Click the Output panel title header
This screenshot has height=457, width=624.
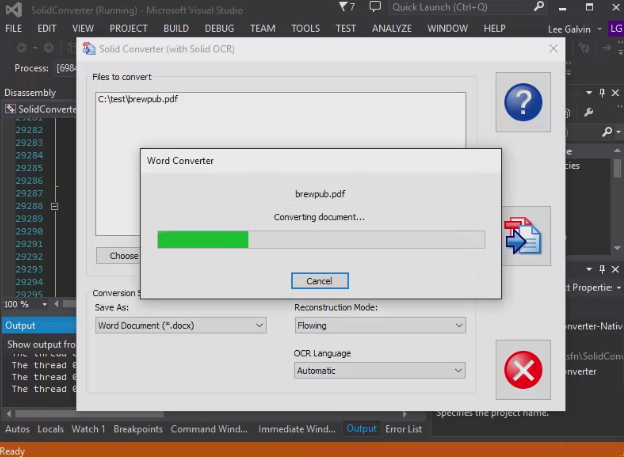pyautogui.click(x=39, y=326)
